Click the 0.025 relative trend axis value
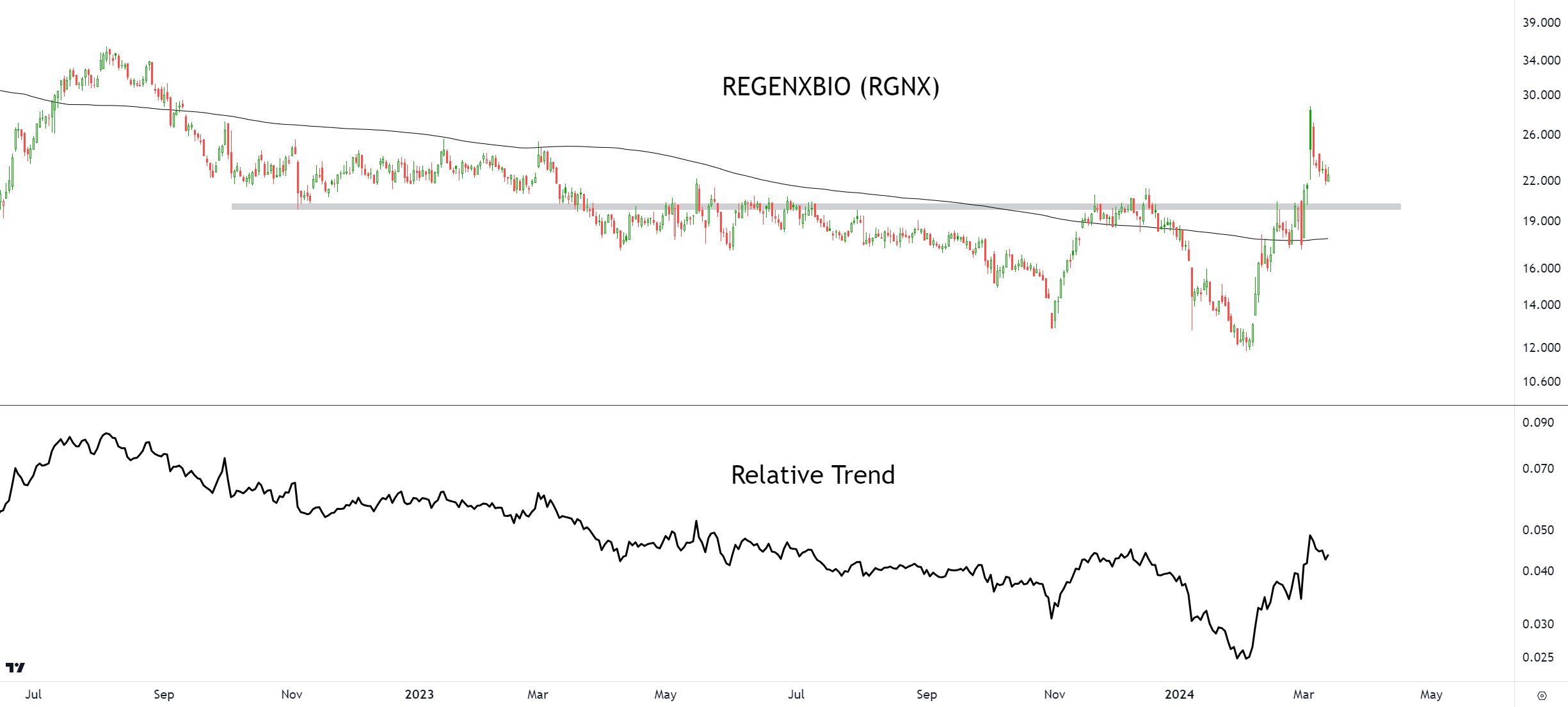 tap(1538, 657)
